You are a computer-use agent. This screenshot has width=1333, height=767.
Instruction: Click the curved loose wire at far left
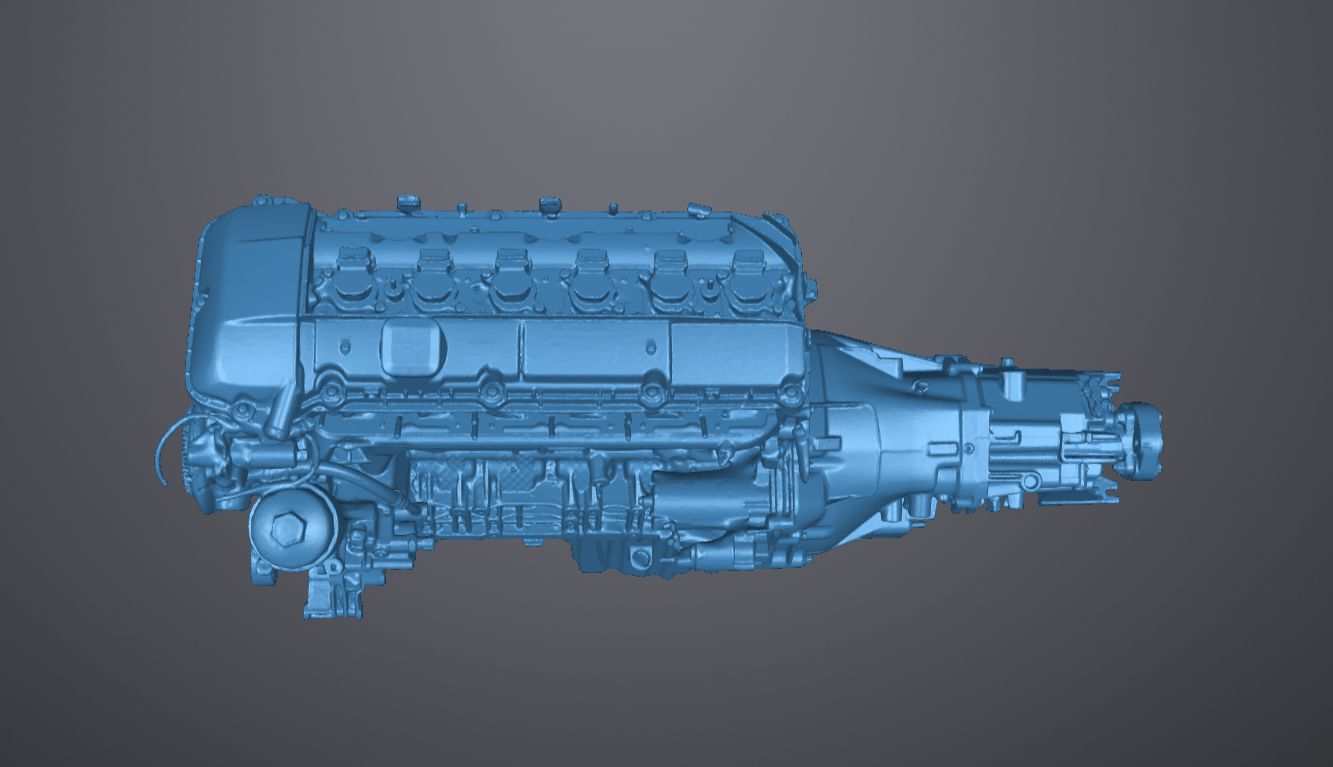[x=163, y=450]
